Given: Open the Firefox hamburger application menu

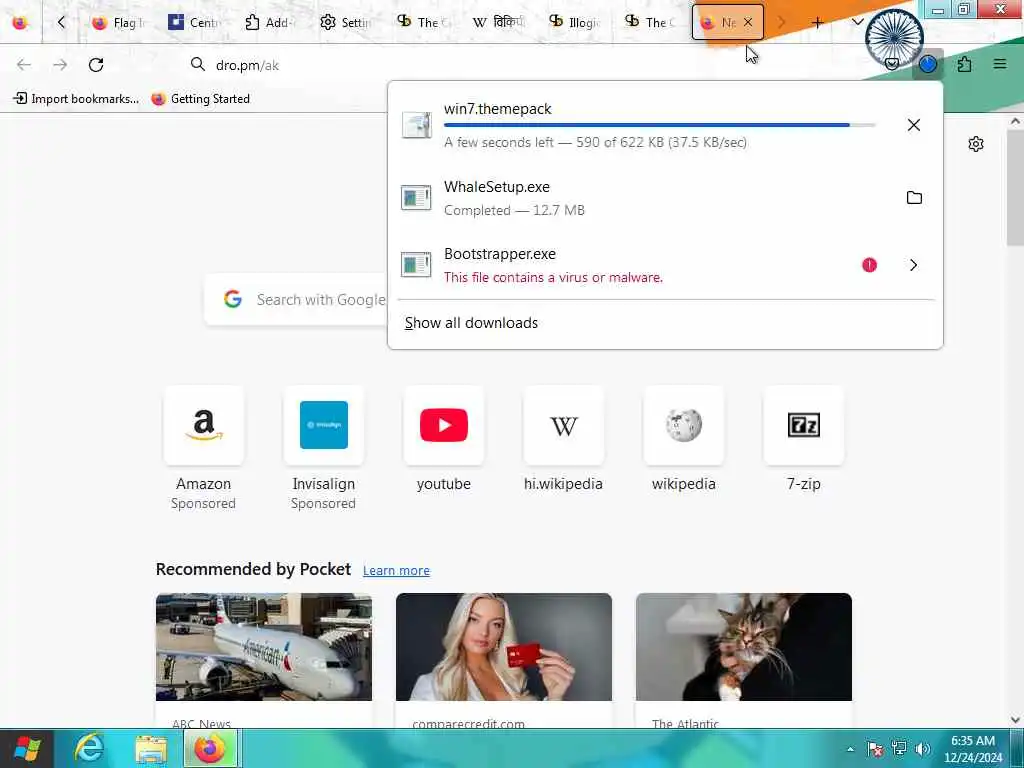Looking at the screenshot, I should coord(1000,65).
